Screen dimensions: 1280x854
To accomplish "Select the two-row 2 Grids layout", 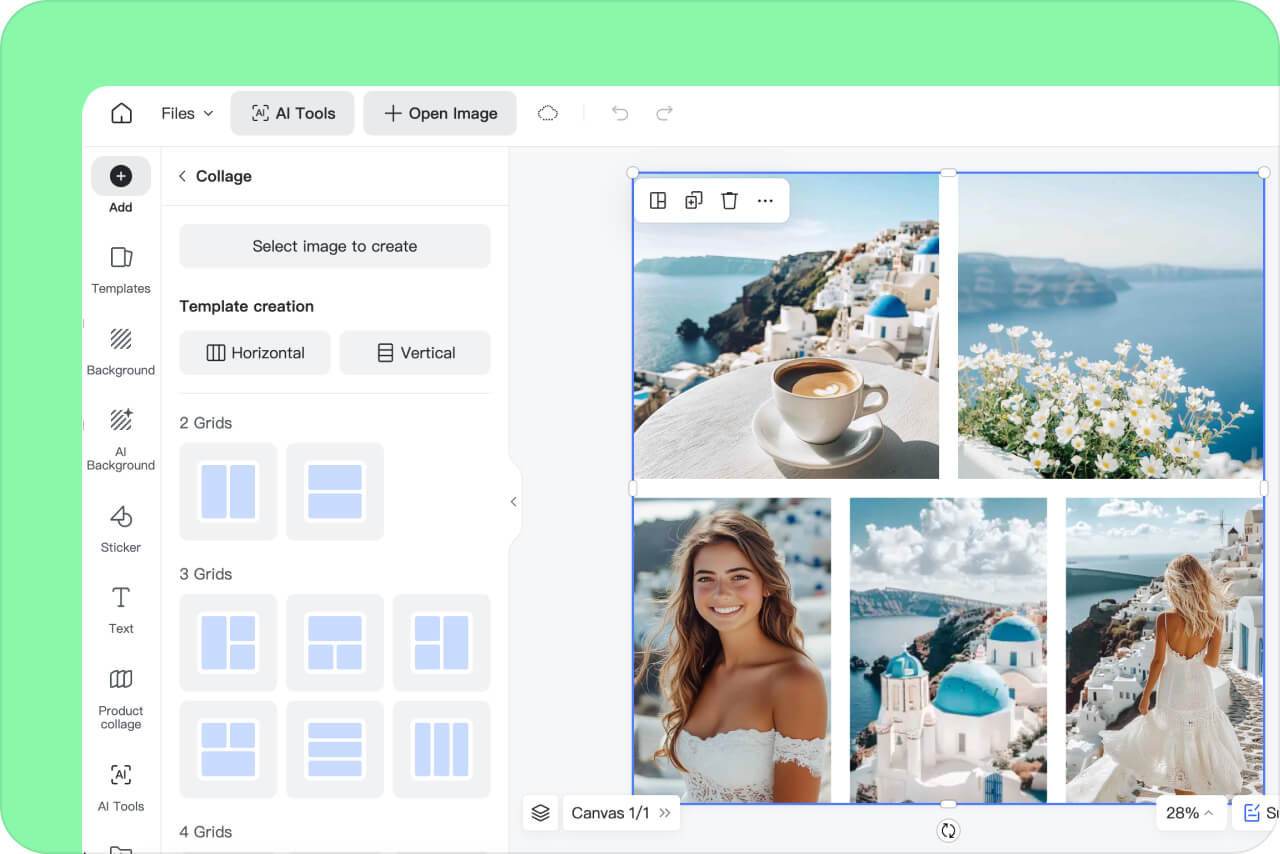I will (x=335, y=492).
